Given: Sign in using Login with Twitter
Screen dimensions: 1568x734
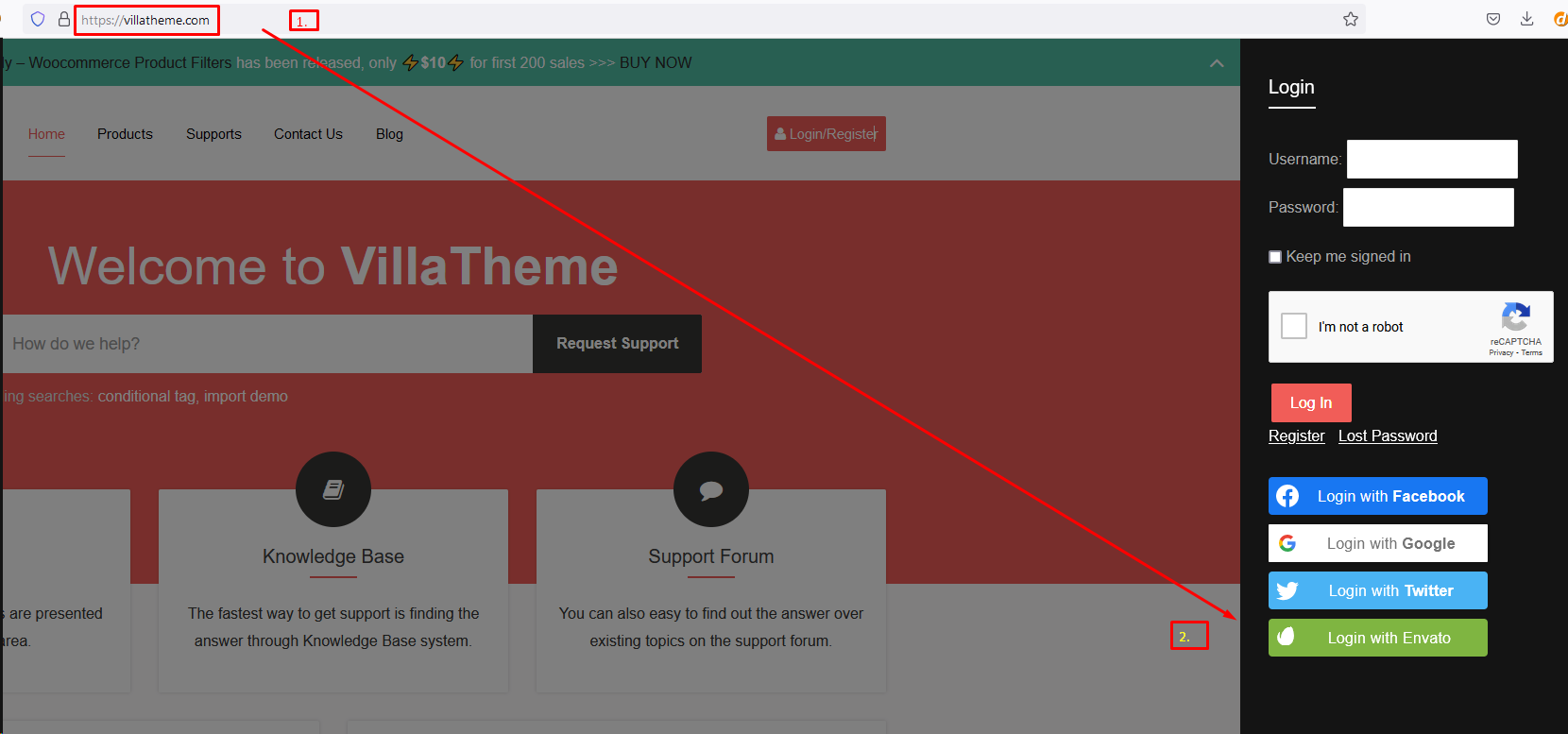Looking at the screenshot, I should [x=1378, y=590].
